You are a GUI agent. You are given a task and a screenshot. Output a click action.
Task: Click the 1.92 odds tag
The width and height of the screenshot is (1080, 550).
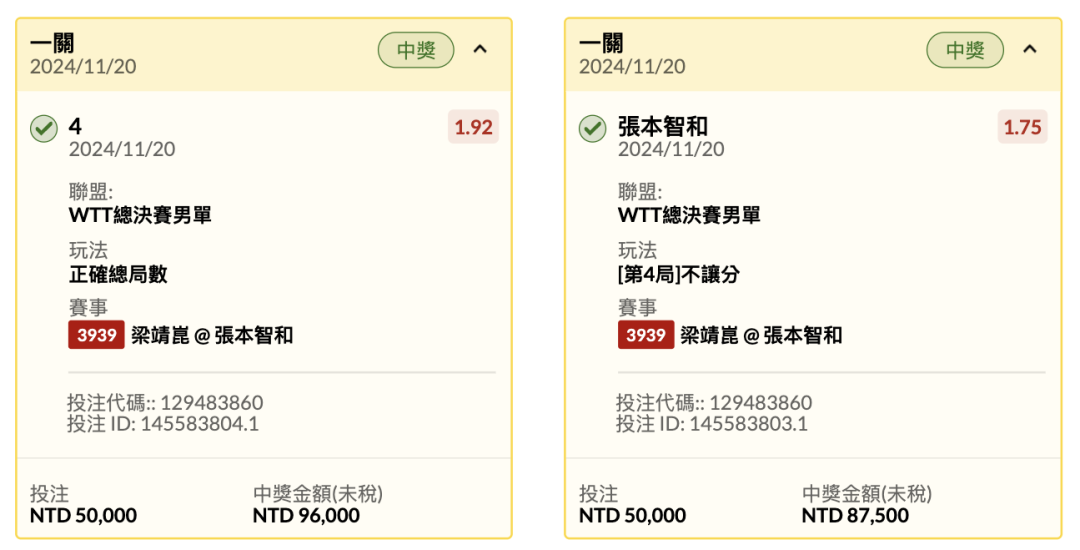coord(473,127)
